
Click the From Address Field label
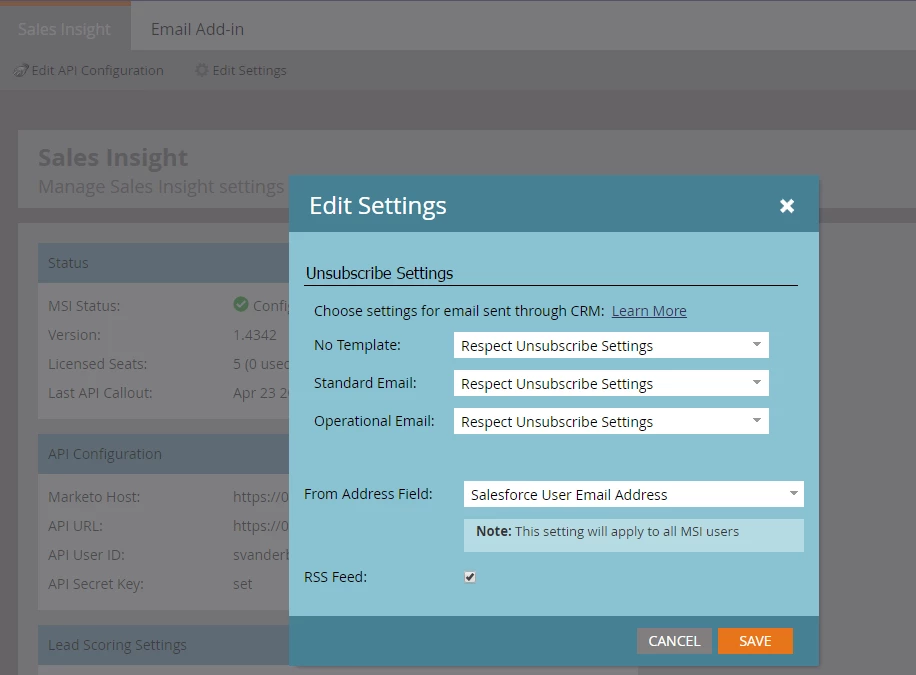coord(368,494)
